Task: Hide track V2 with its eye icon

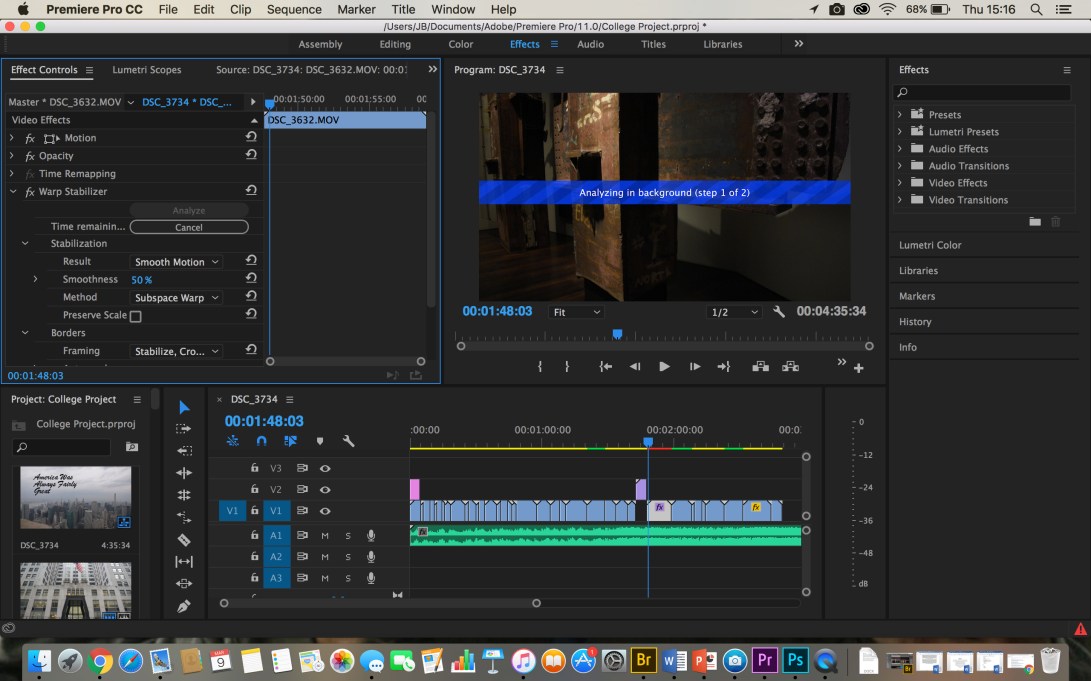Action: tap(325, 490)
